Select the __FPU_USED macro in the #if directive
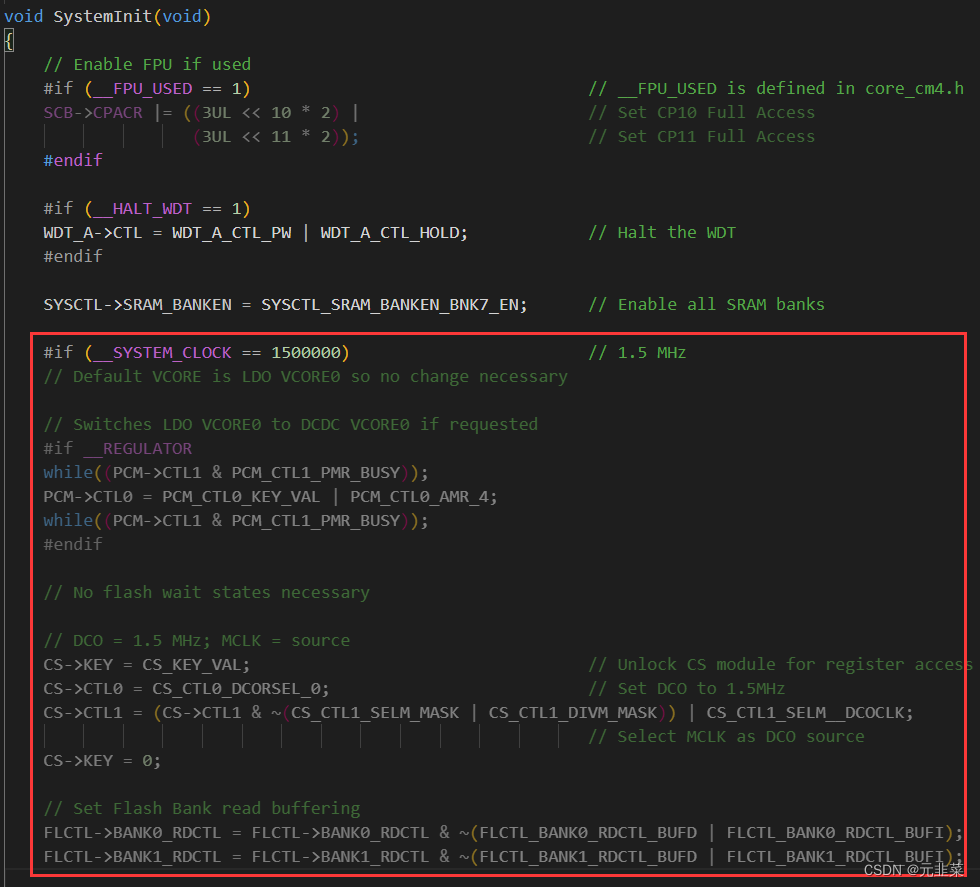 [x=129, y=88]
